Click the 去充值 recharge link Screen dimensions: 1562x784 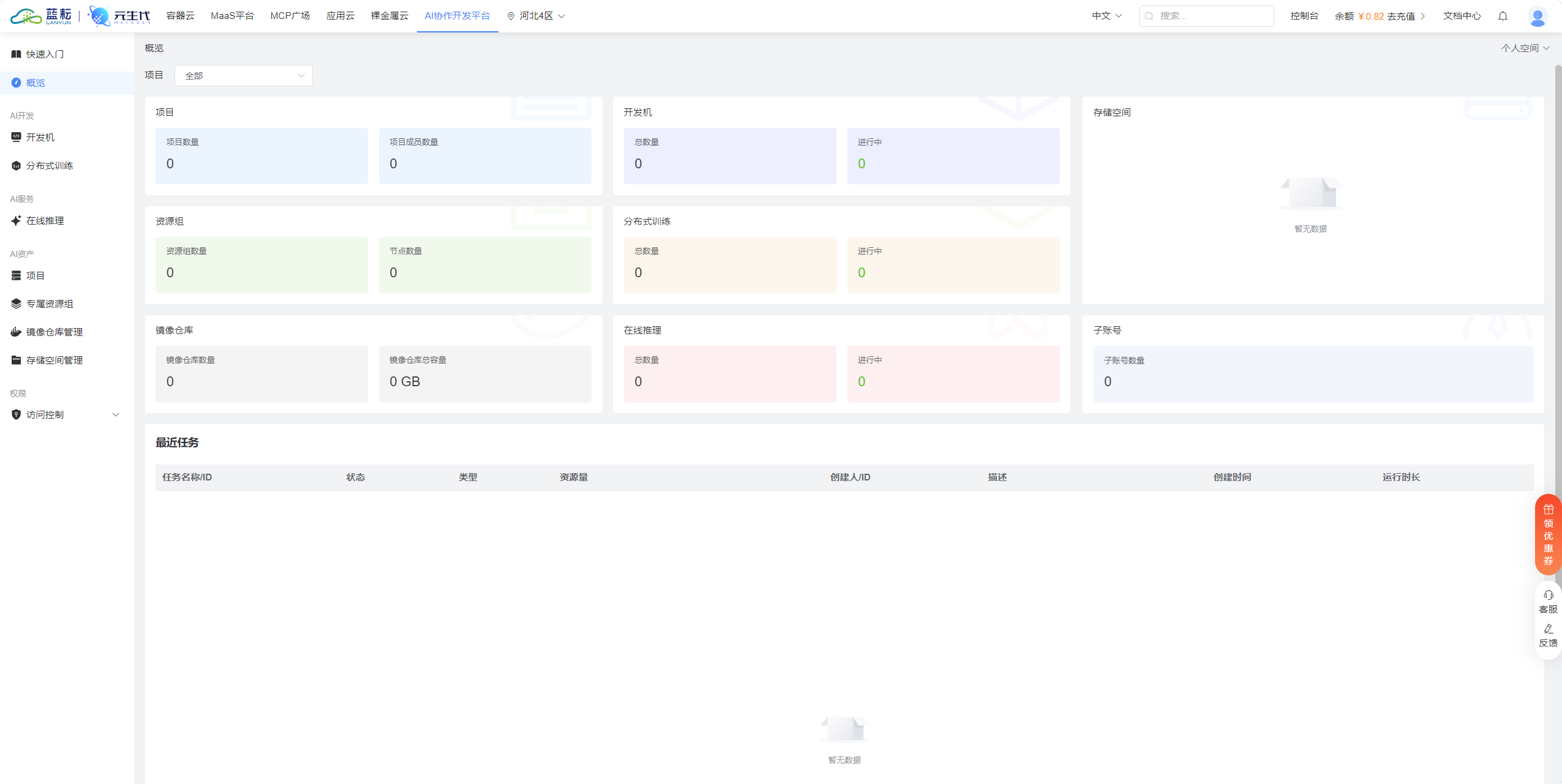1401,16
